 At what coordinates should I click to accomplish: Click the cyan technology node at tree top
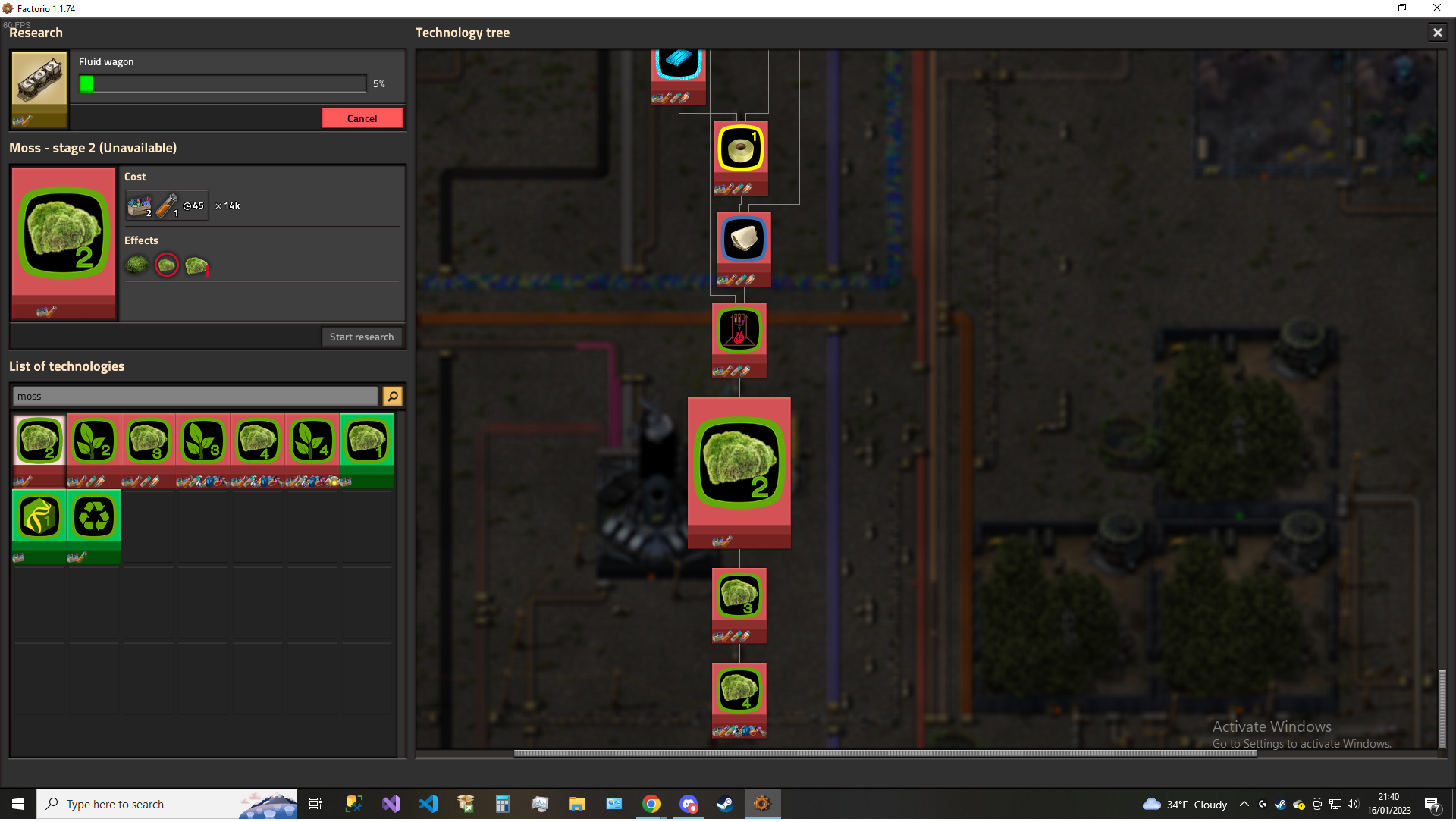point(679,77)
